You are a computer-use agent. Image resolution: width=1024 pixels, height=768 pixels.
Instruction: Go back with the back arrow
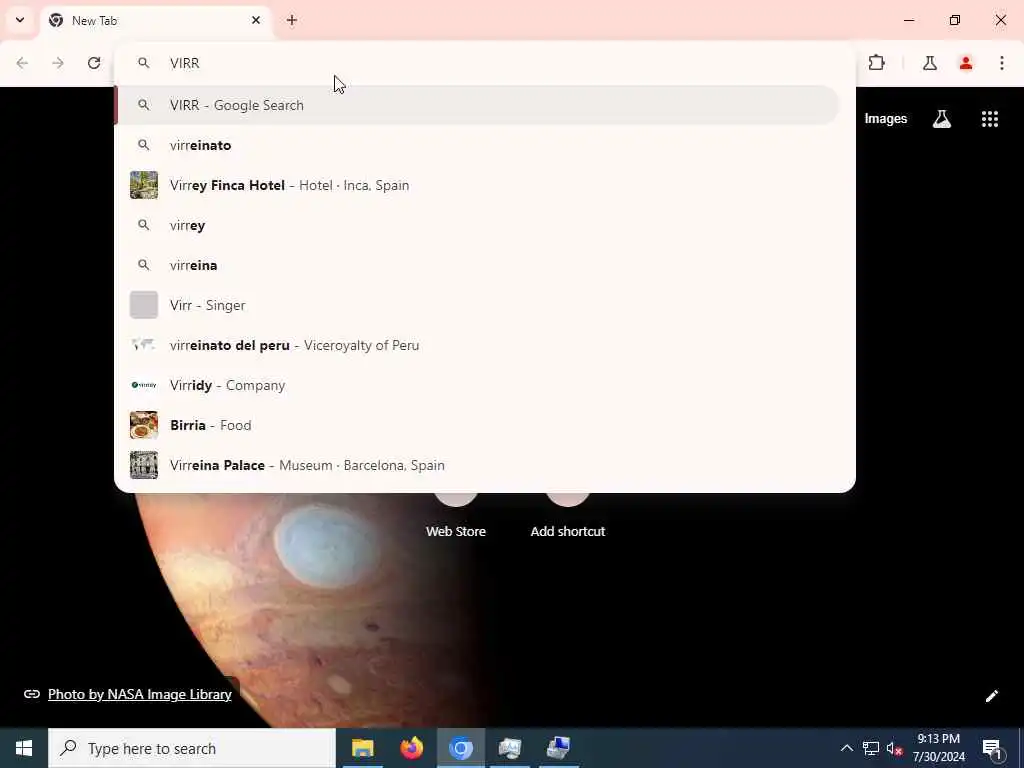(22, 63)
